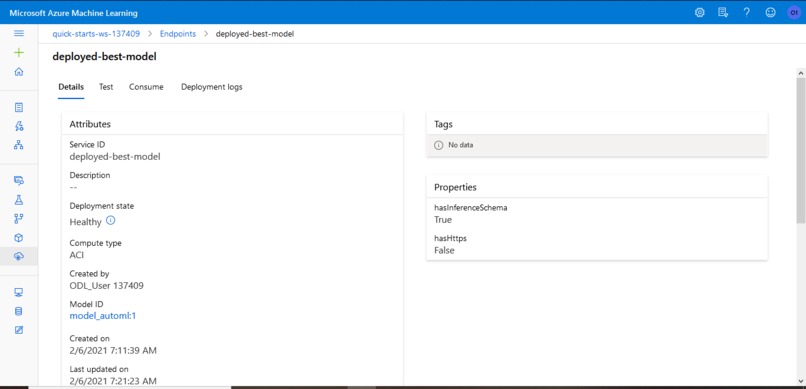806x389 pixels.
Task: Open Pipelines icon in sidebar
Action: pyautogui.click(x=19, y=218)
